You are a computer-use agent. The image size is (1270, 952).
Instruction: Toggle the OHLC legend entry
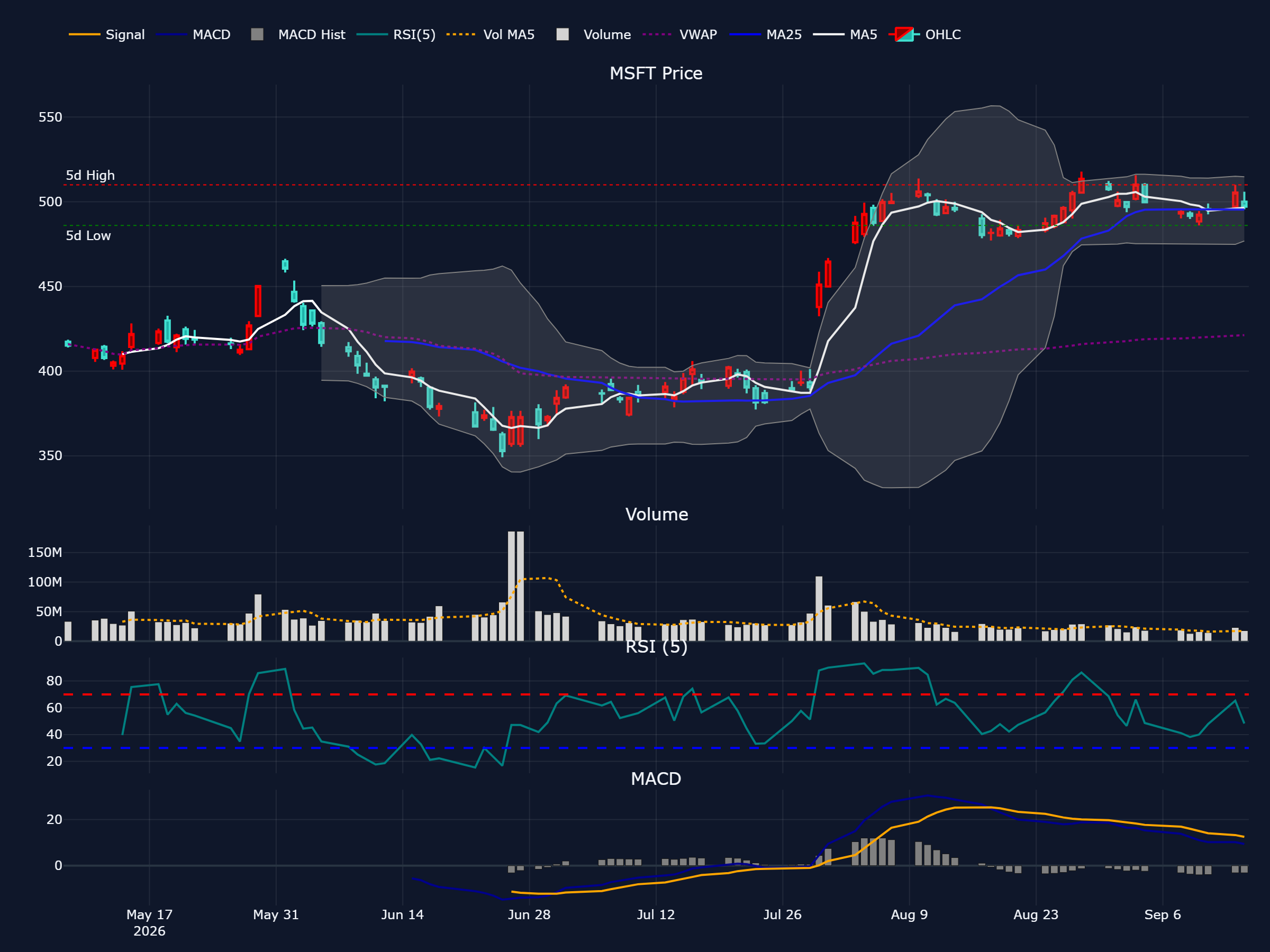click(x=924, y=34)
